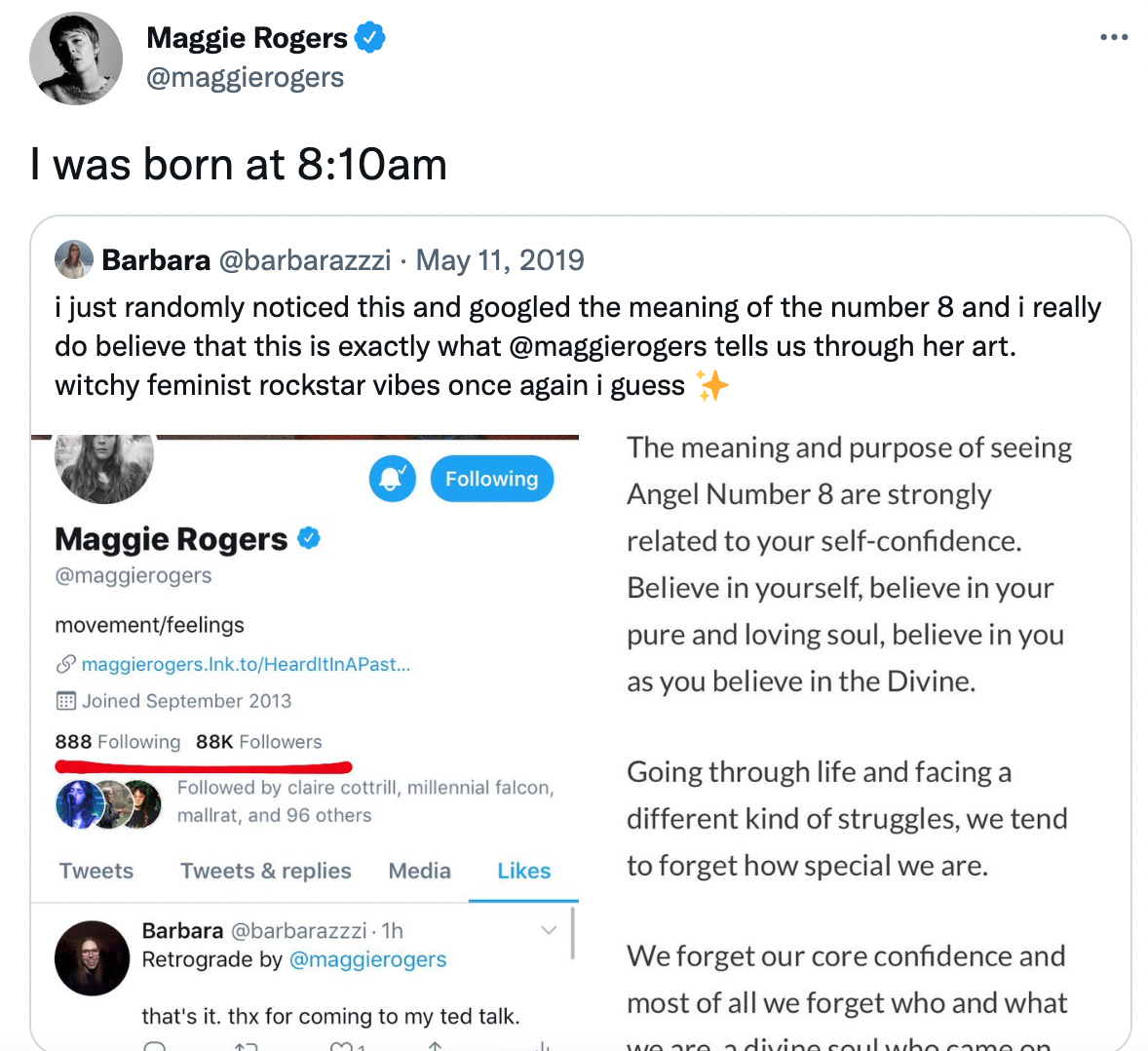
Task: Click Barbara's small avatar in quoted tweet
Action: coord(74,259)
